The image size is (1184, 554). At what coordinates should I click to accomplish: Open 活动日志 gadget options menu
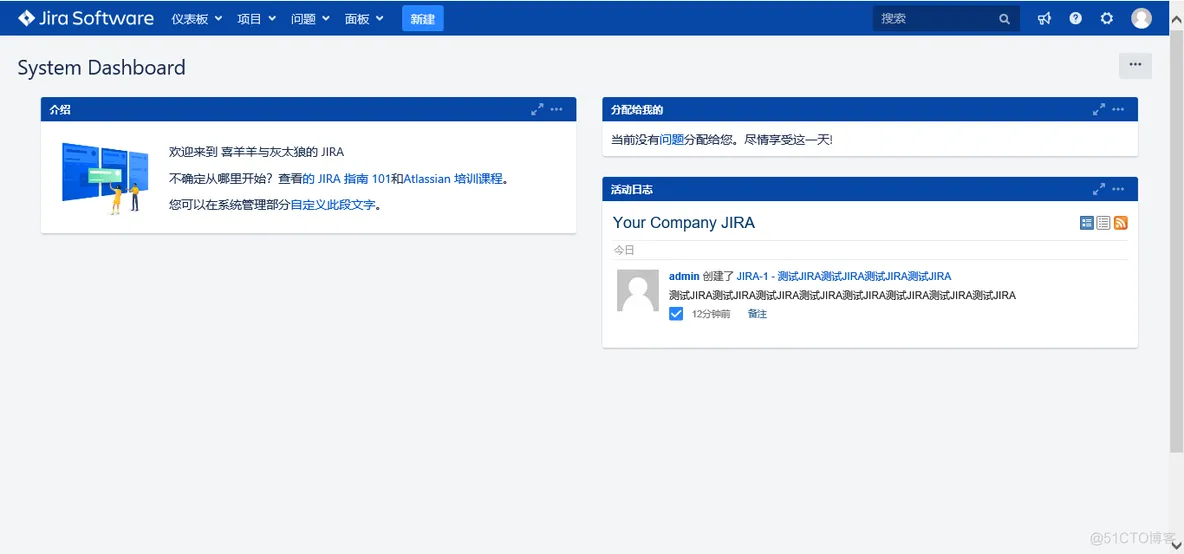[1118, 189]
